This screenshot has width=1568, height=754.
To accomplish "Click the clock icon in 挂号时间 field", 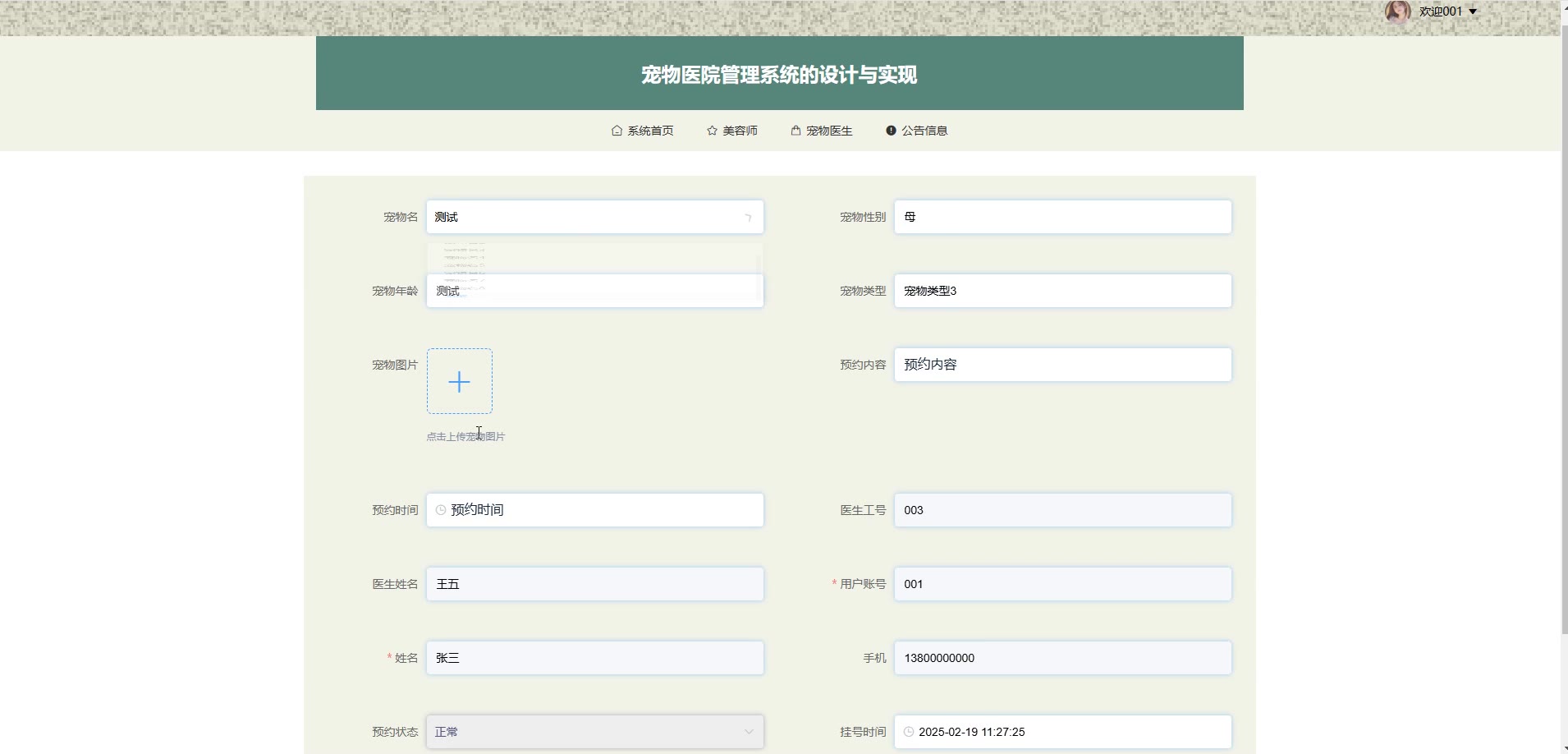I will (x=909, y=732).
